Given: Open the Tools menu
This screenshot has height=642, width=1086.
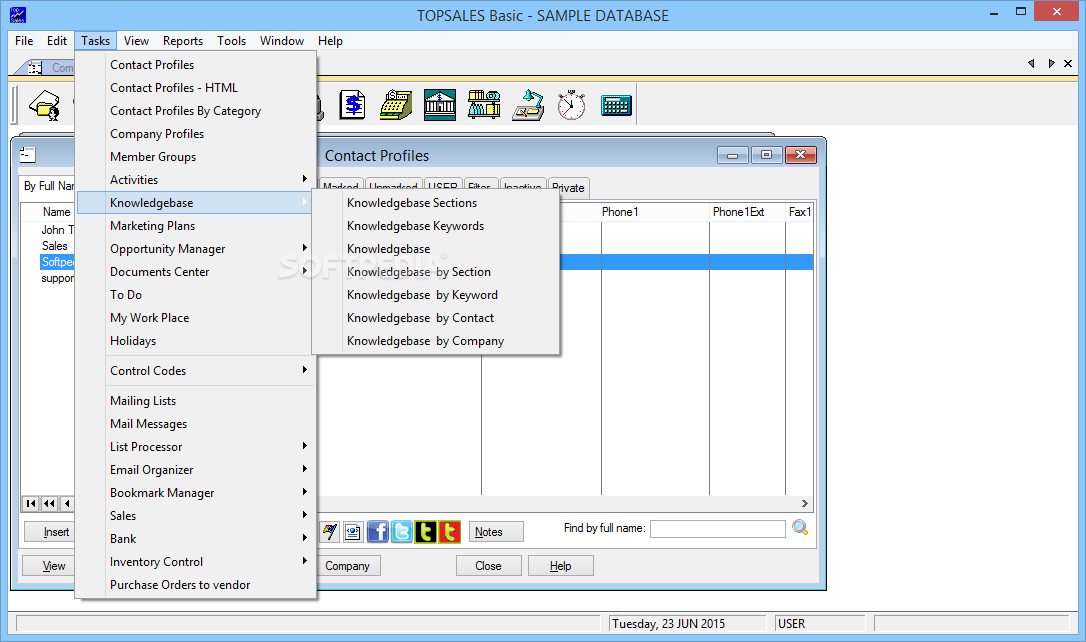Looking at the screenshot, I should 231,41.
